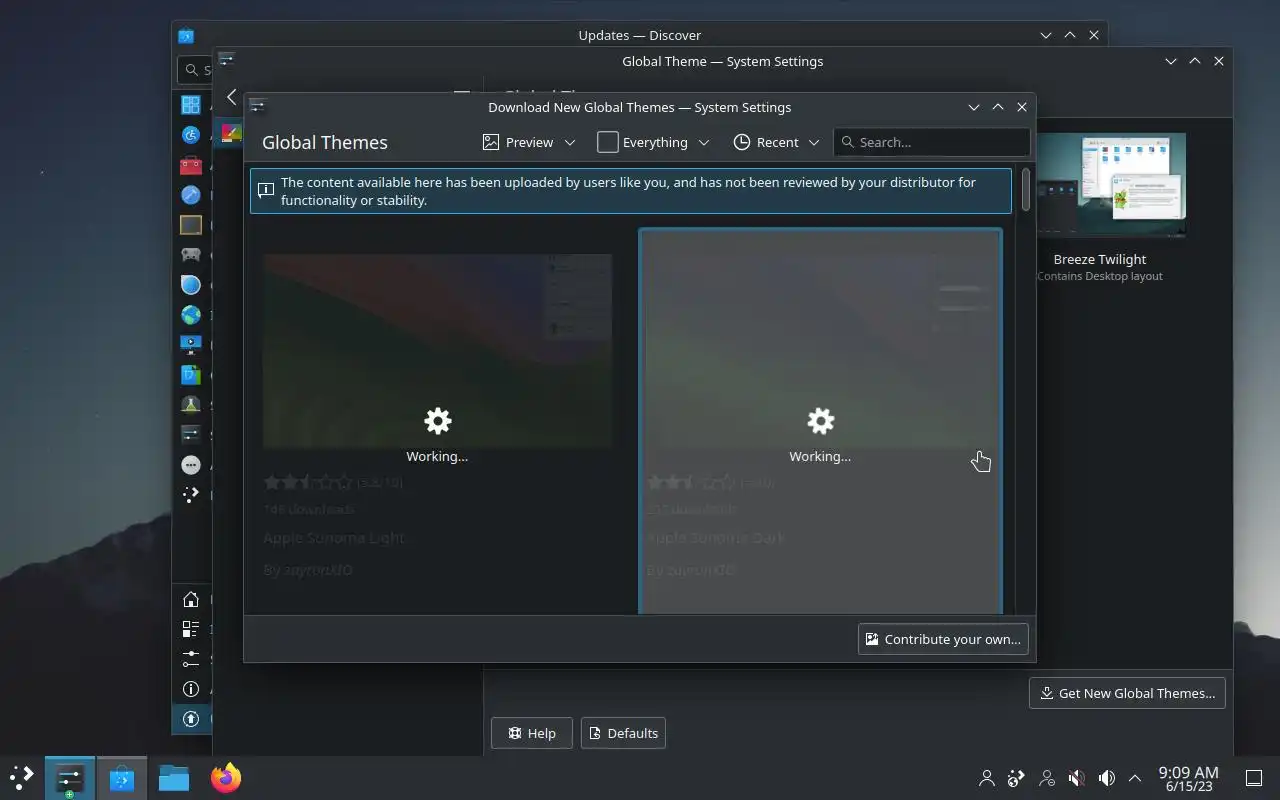Launch Firefox from the taskbar
The image size is (1280, 800).
coord(226,778)
